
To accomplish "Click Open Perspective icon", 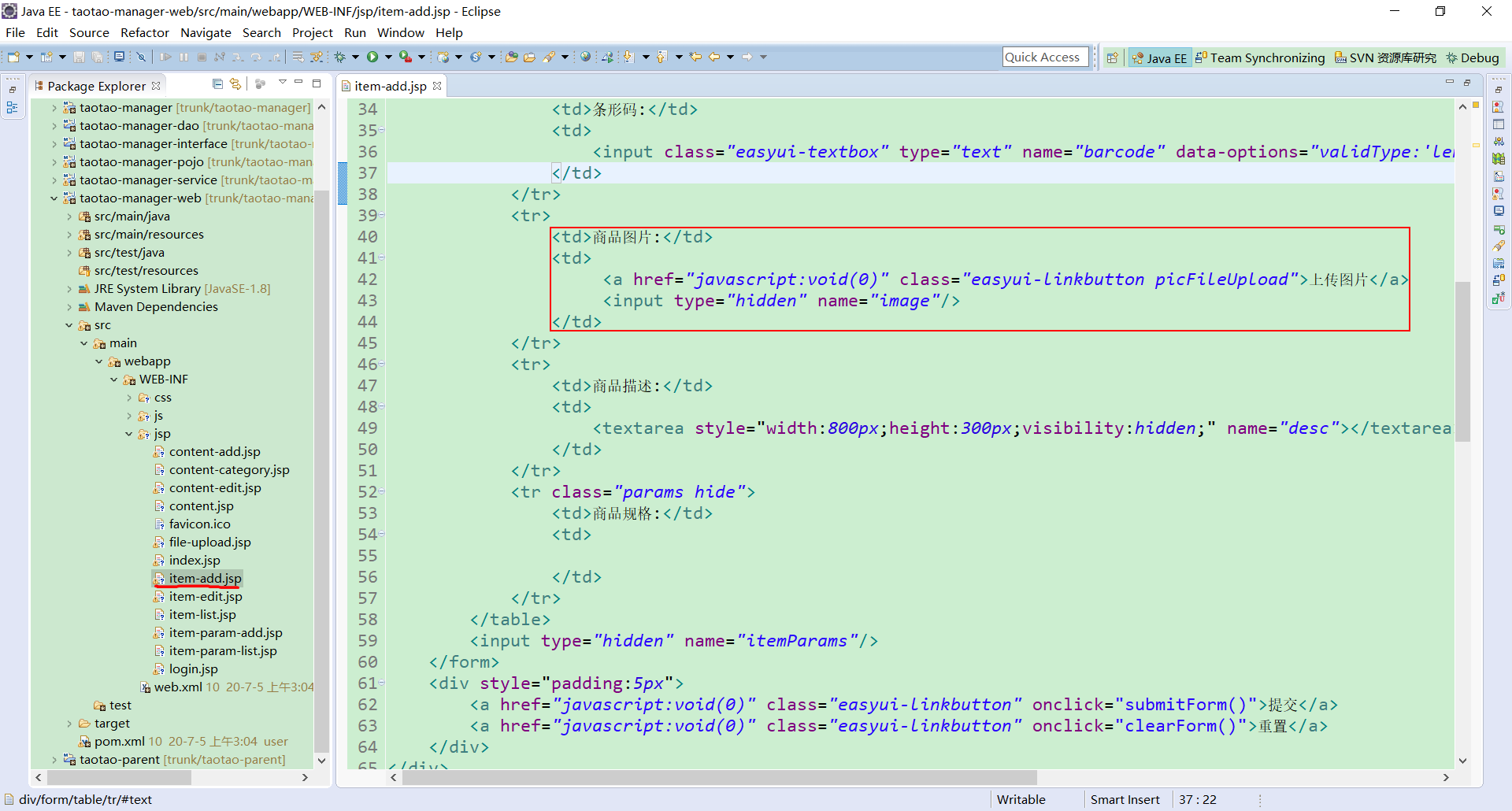I will (1112, 57).
